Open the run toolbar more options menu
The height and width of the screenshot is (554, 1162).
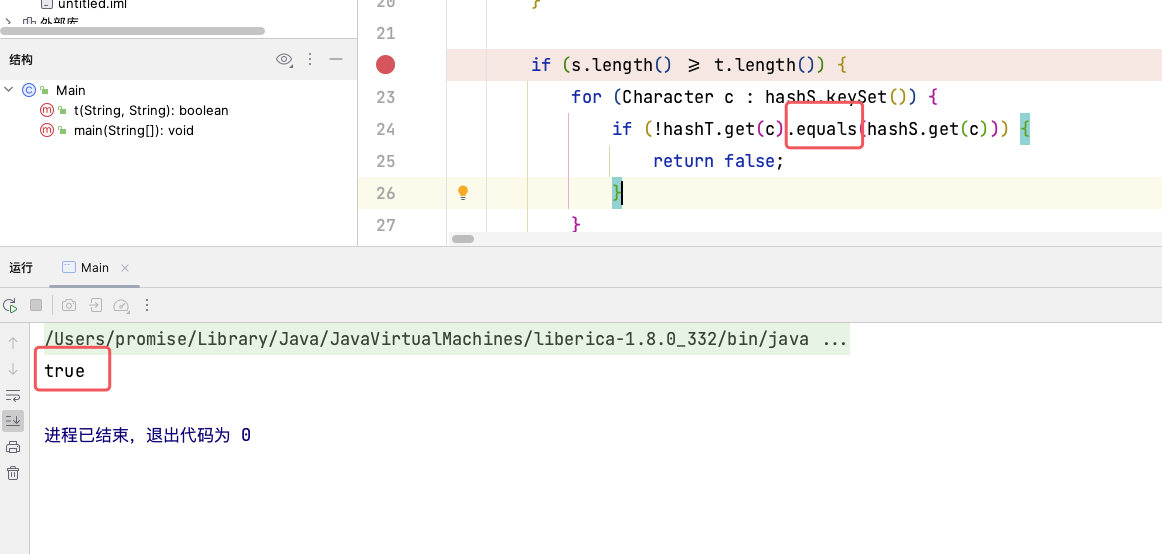click(147, 305)
